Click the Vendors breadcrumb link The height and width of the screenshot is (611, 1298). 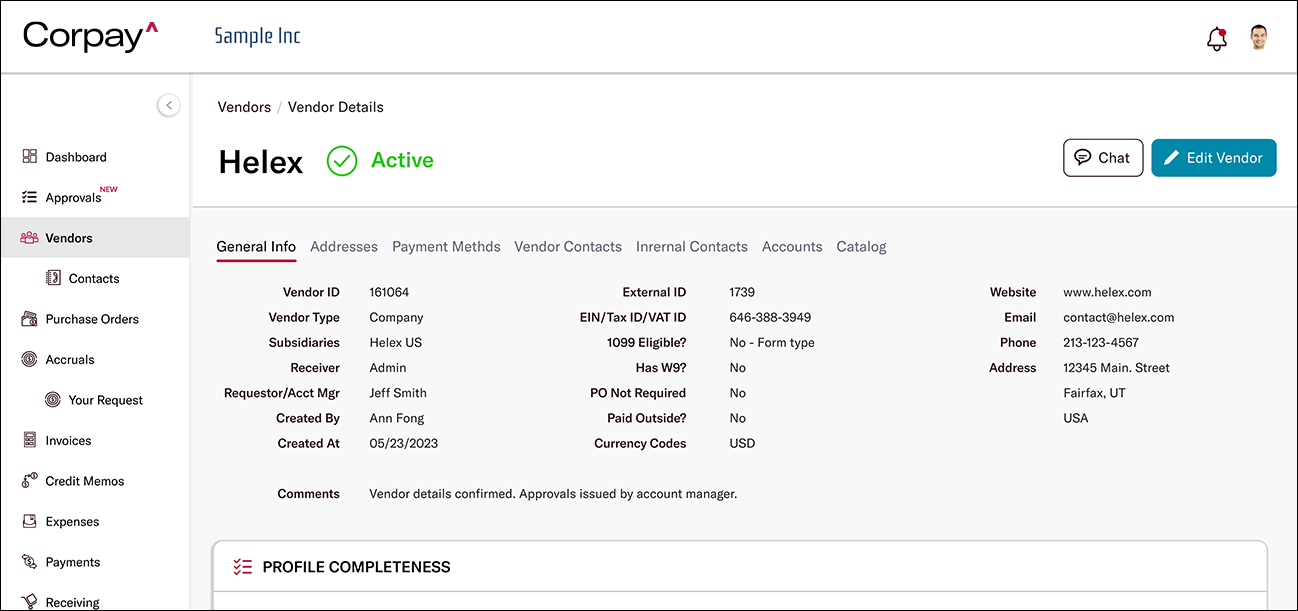(x=243, y=107)
